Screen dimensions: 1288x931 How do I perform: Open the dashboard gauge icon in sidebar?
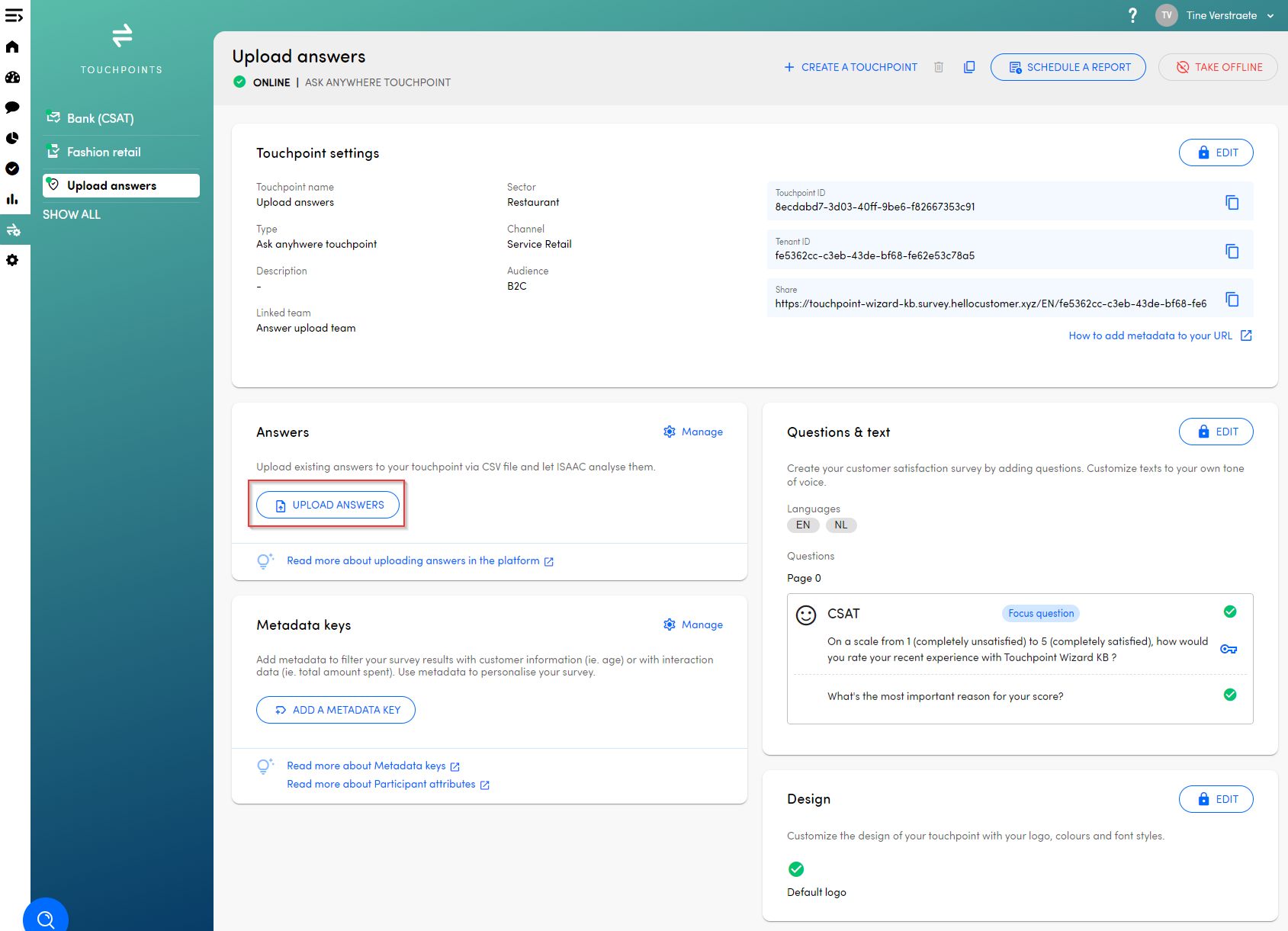(12, 78)
